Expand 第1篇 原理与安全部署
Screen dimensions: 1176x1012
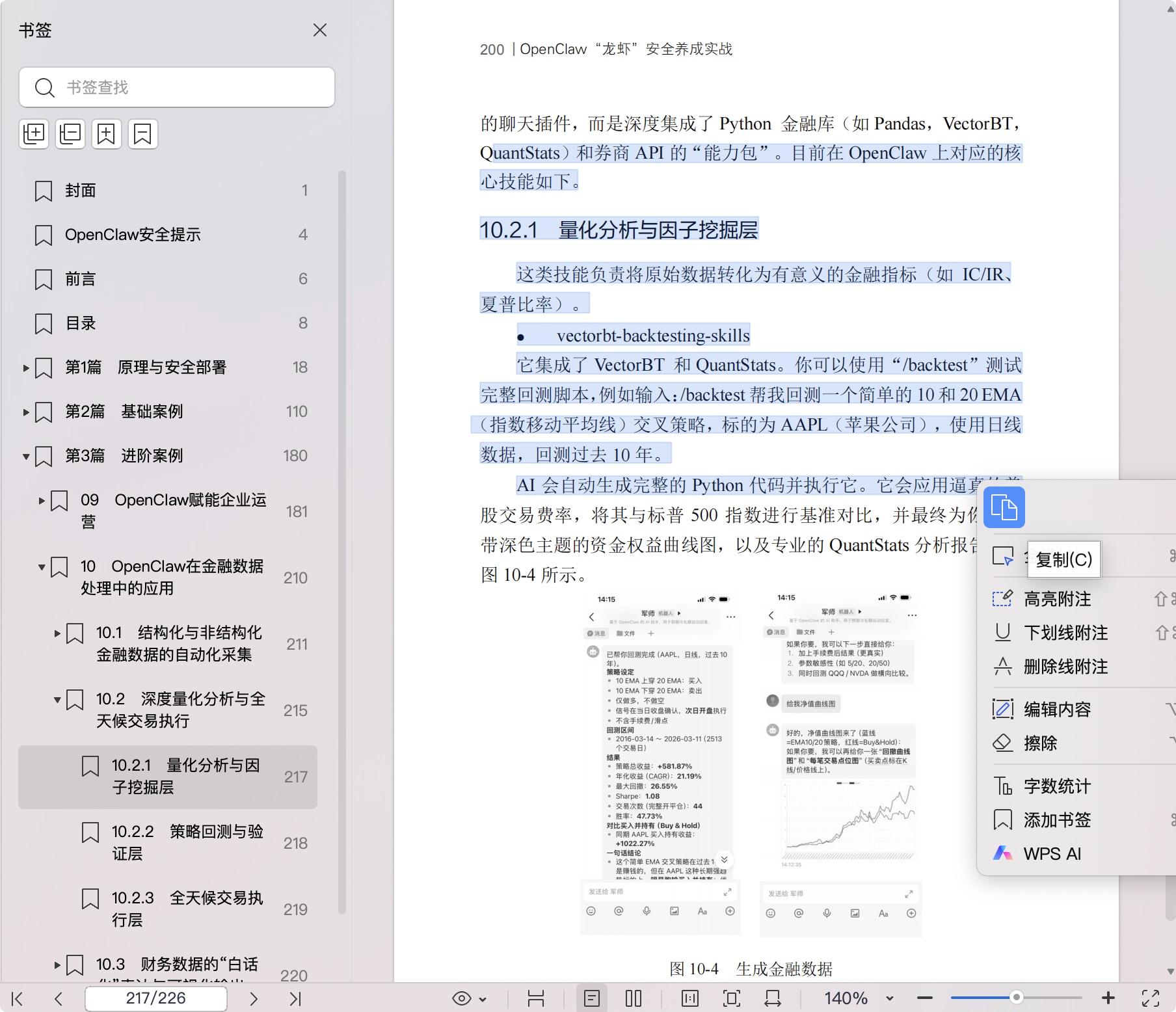[26, 367]
